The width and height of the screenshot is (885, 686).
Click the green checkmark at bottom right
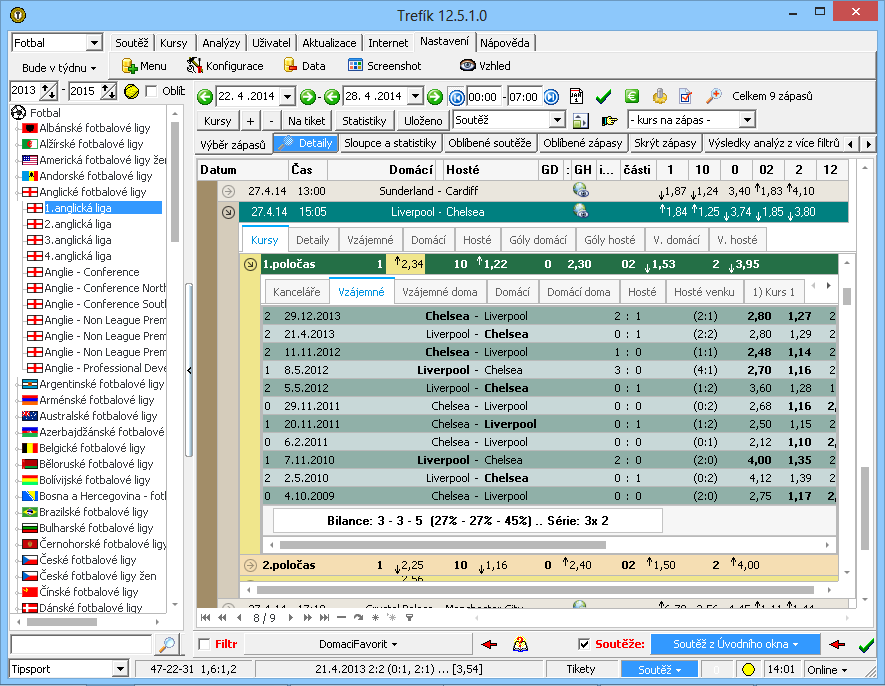pos(866,645)
